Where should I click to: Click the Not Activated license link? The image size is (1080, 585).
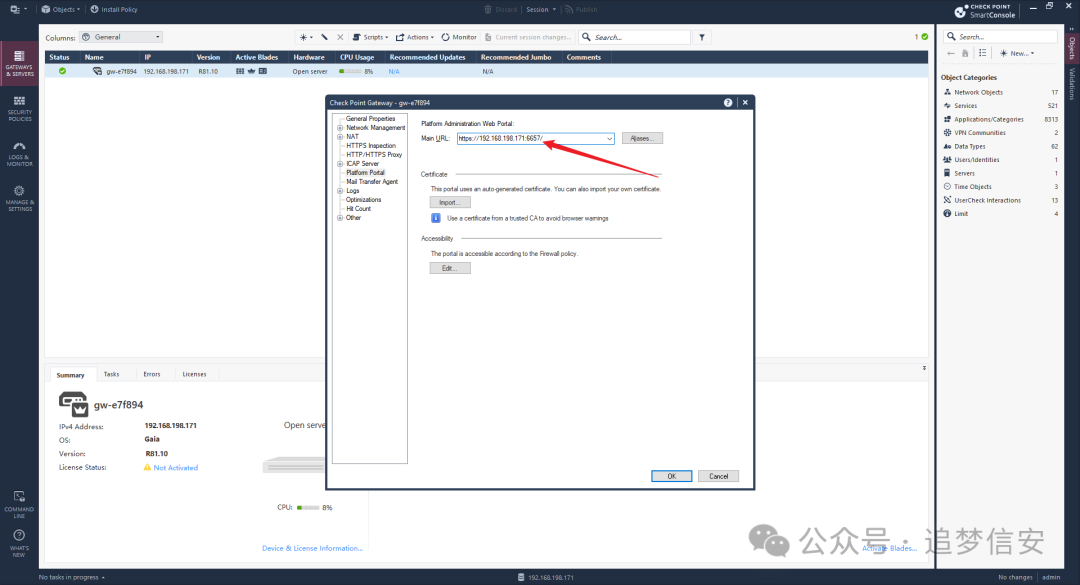tap(176, 468)
